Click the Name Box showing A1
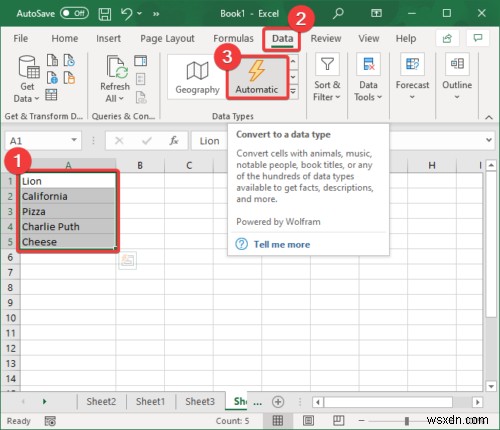The image size is (500, 430). tap(37, 141)
